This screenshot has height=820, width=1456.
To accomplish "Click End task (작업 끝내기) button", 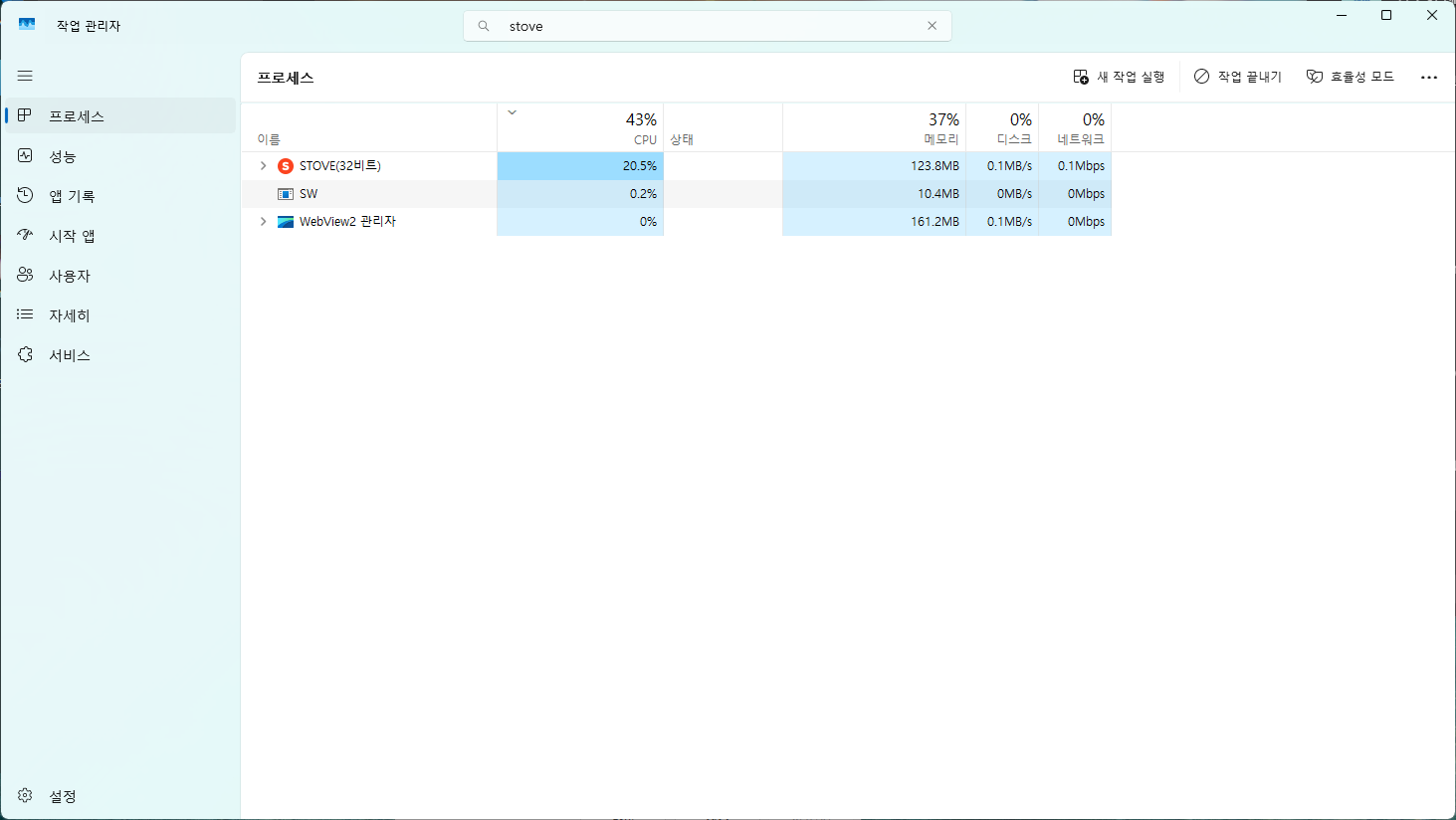I will tap(1238, 77).
